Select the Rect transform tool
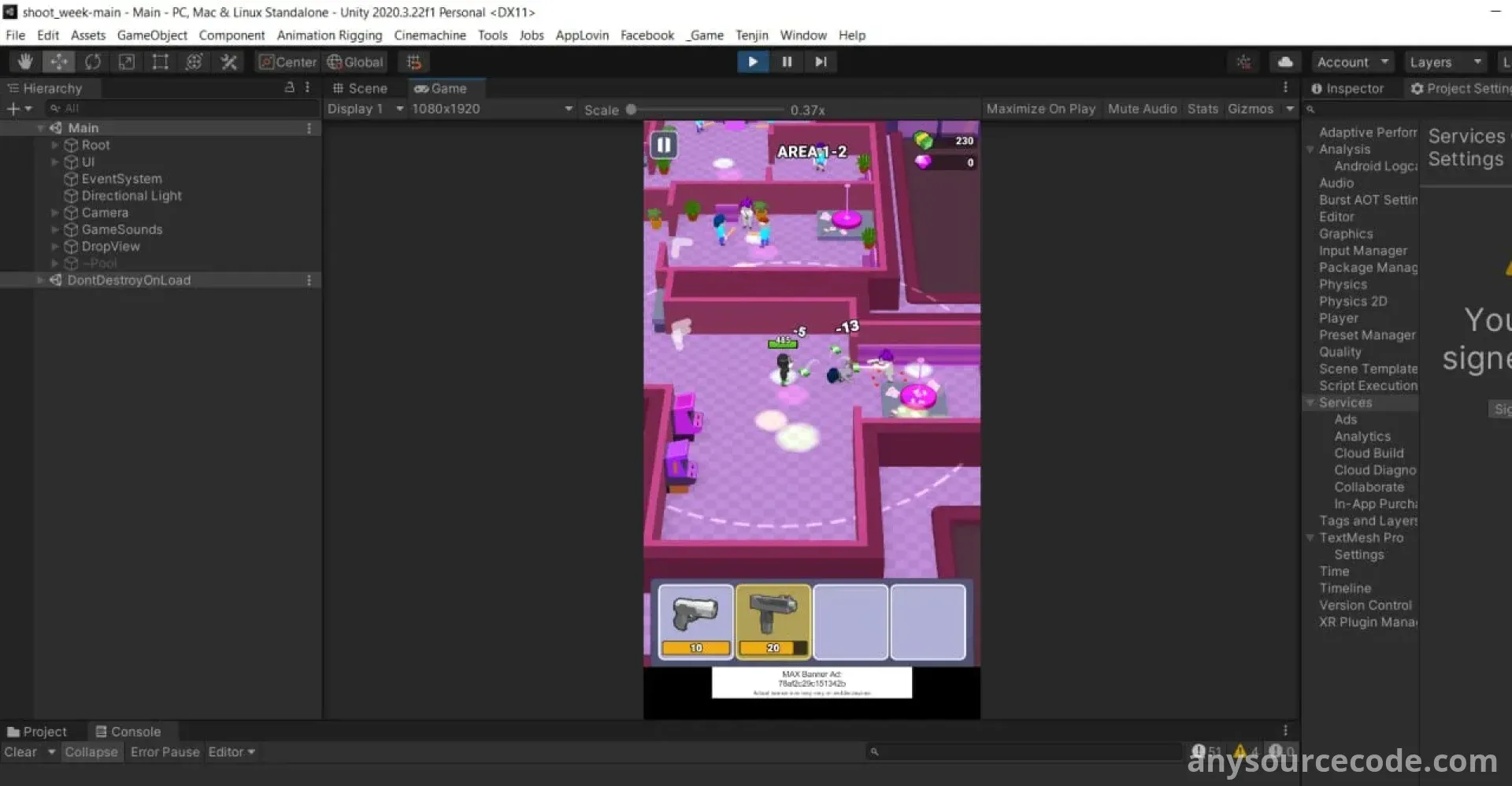Viewport: 1512px width, 786px height. (161, 62)
